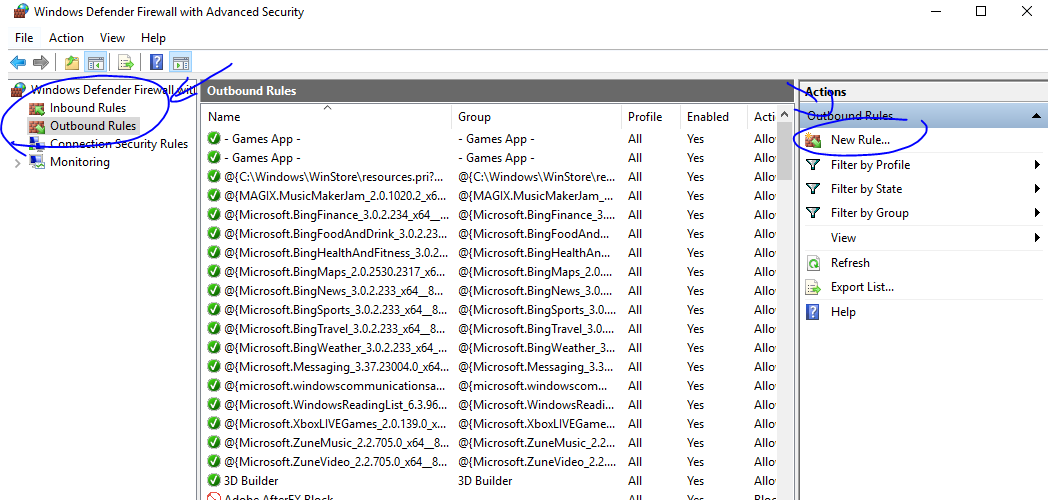Click the Windows Defender Firewall root node icon
The width and height of the screenshot is (1048, 500).
(x=19, y=90)
